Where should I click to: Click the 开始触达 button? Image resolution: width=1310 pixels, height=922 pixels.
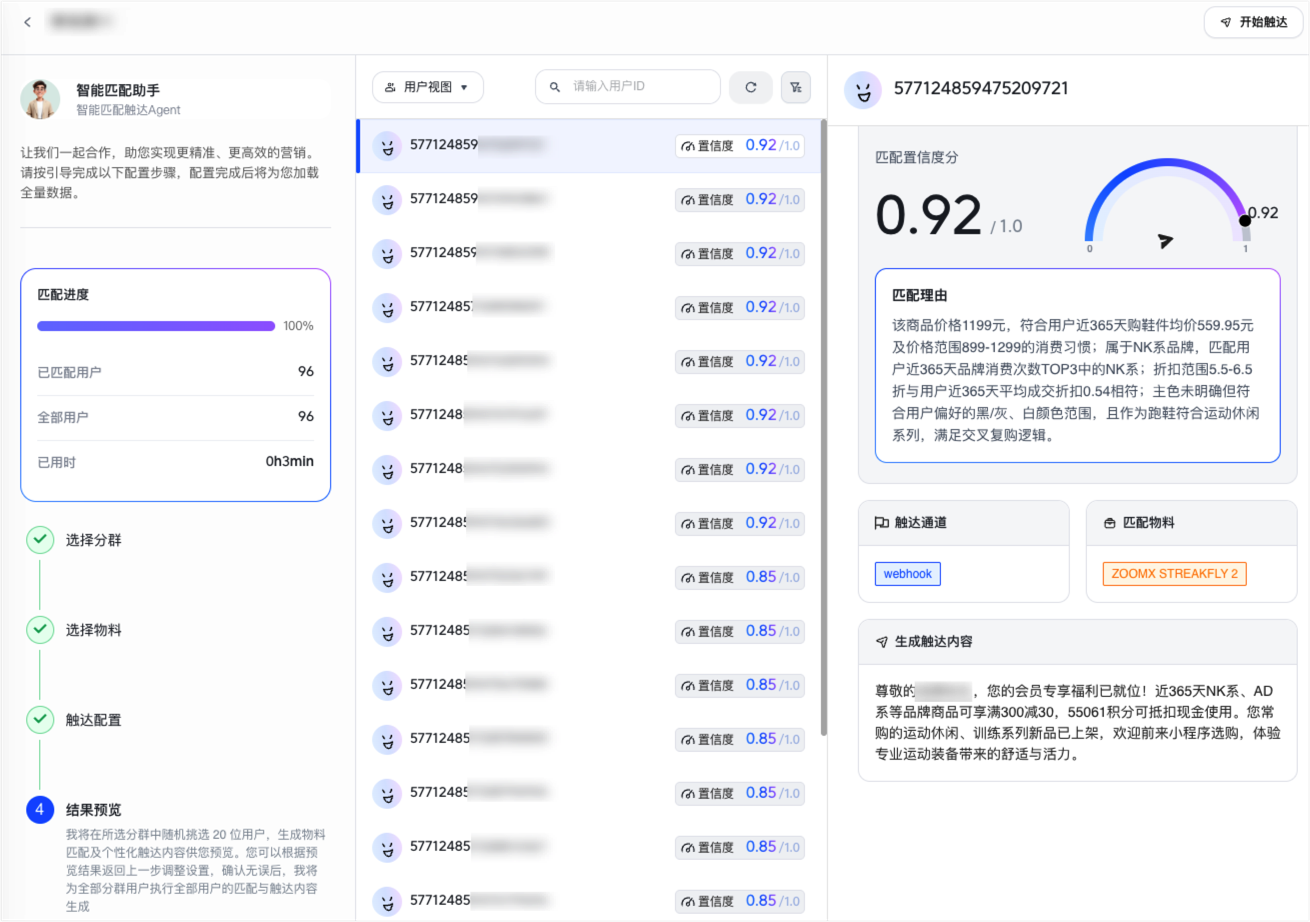1253,22
